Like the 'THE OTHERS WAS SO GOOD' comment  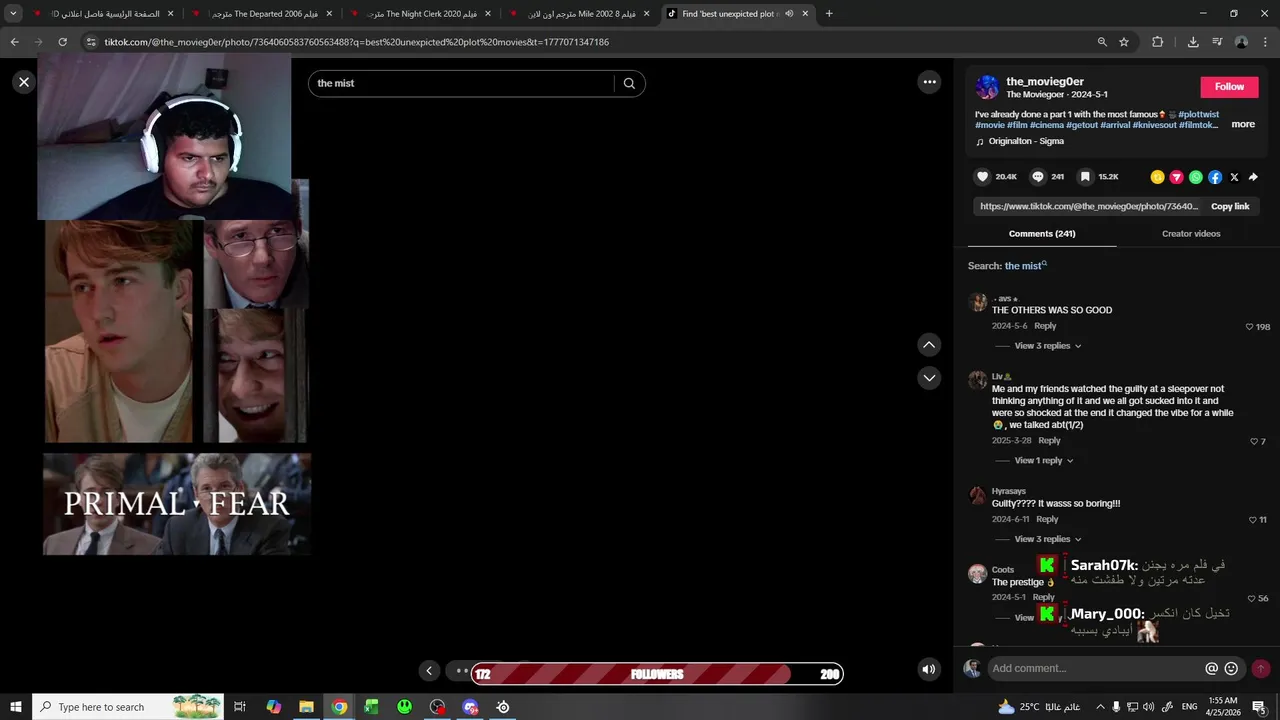[x=1250, y=327]
